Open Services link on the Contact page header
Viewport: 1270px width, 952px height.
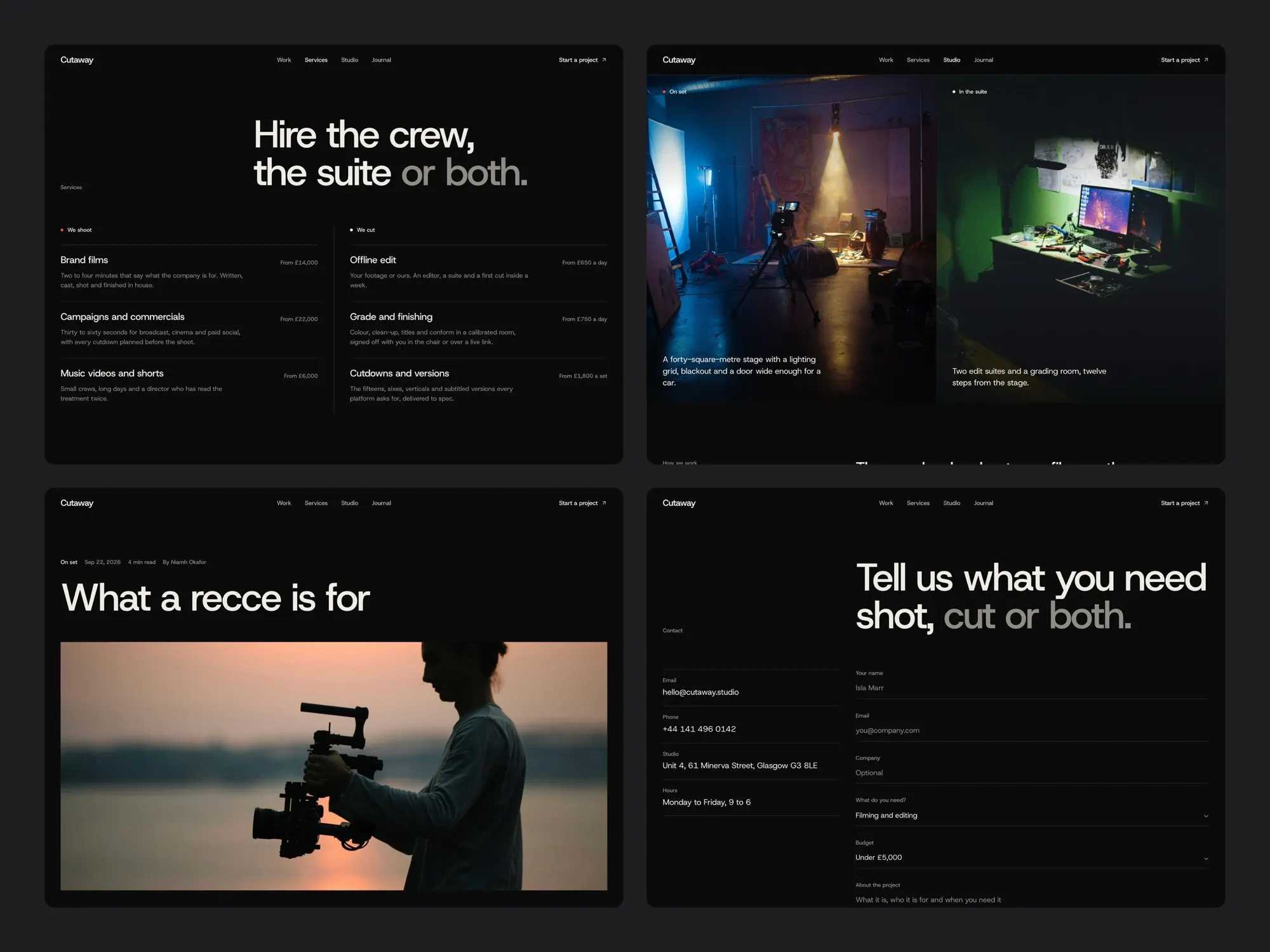(918, 503)
